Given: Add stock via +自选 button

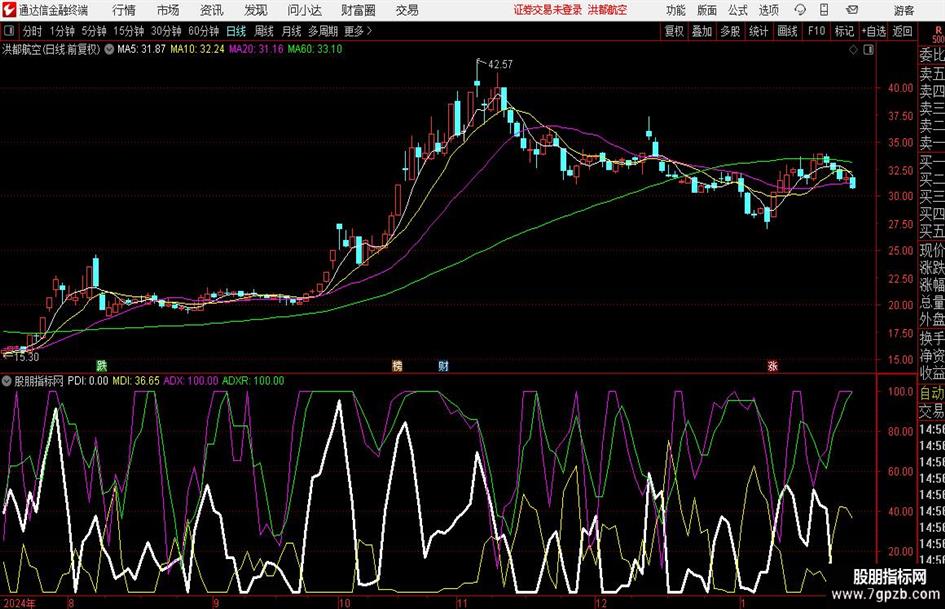Looking at the screenshot, I should 874,31.
